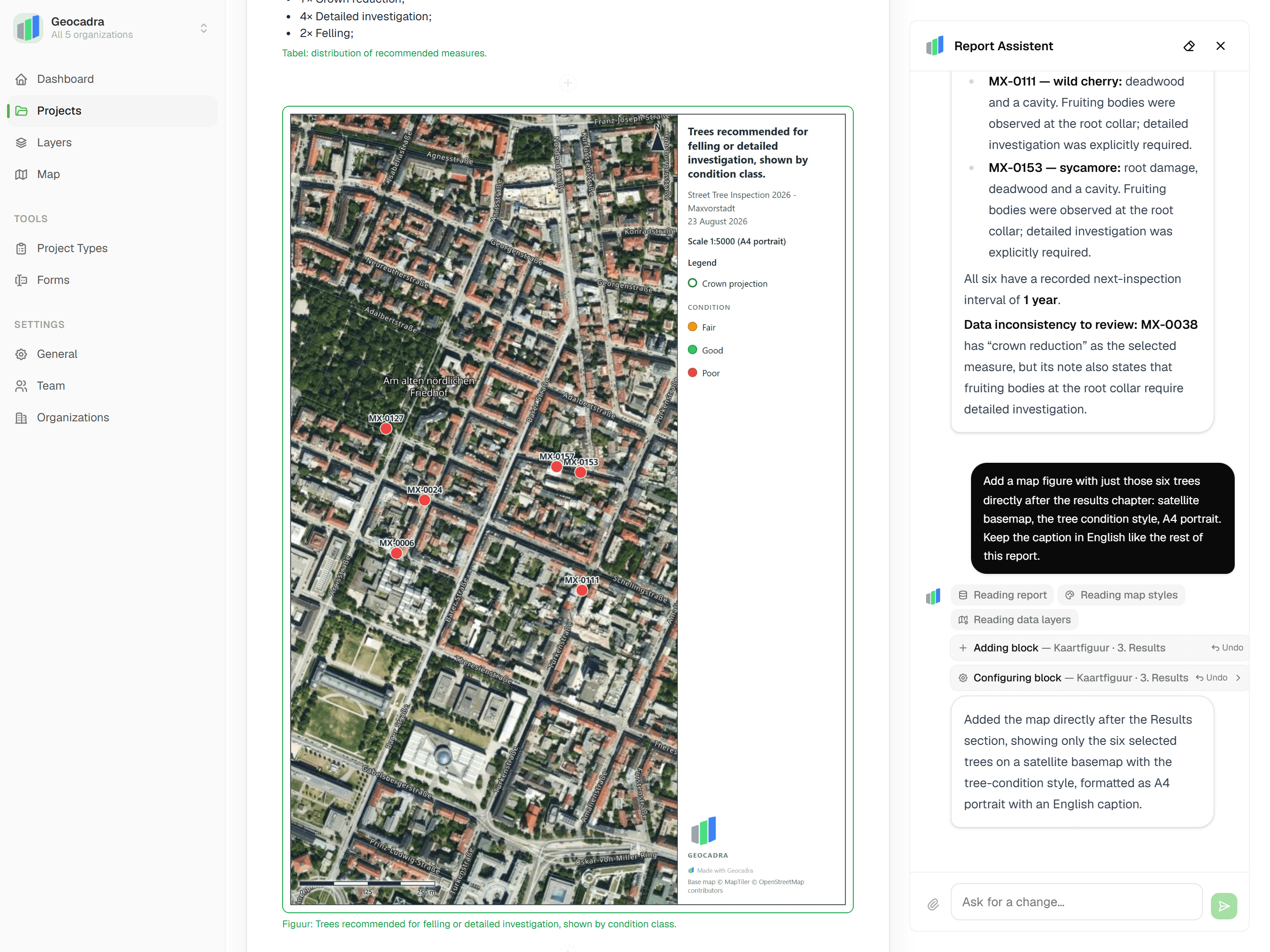Click tree marker MX-0153 on map
Screen dimensions: 1270x952
[580, 472]
